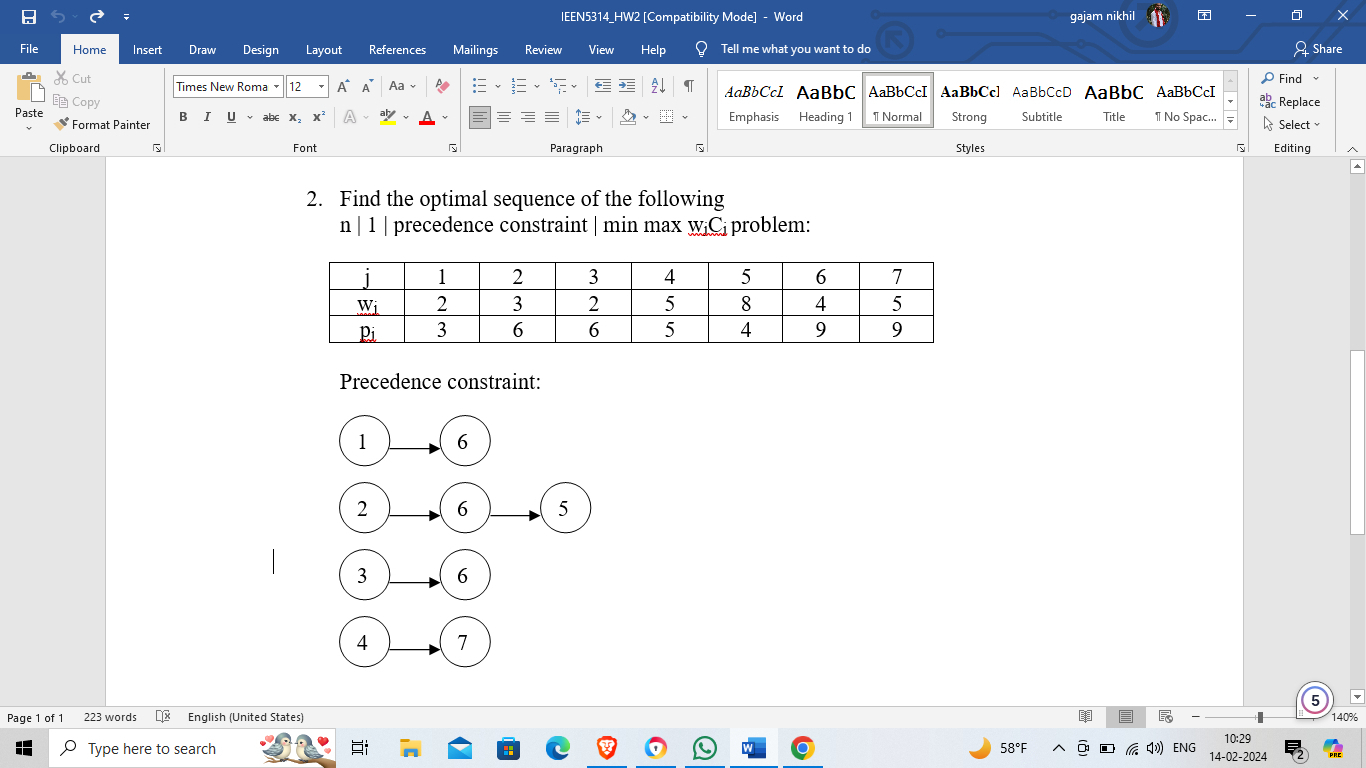Apply strikethrough formatting
This screenshot has height=768, width=1366.
click(270, 117)
